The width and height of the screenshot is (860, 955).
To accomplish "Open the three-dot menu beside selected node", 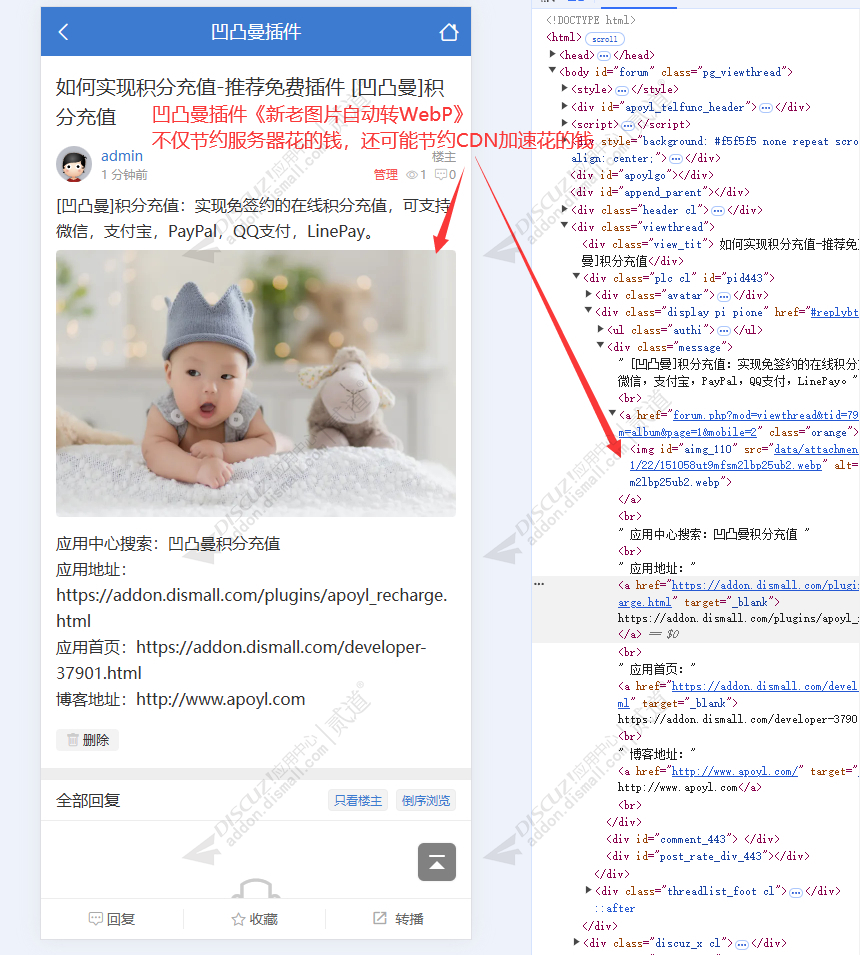I will pyautogui.click(x=539, y=584).
